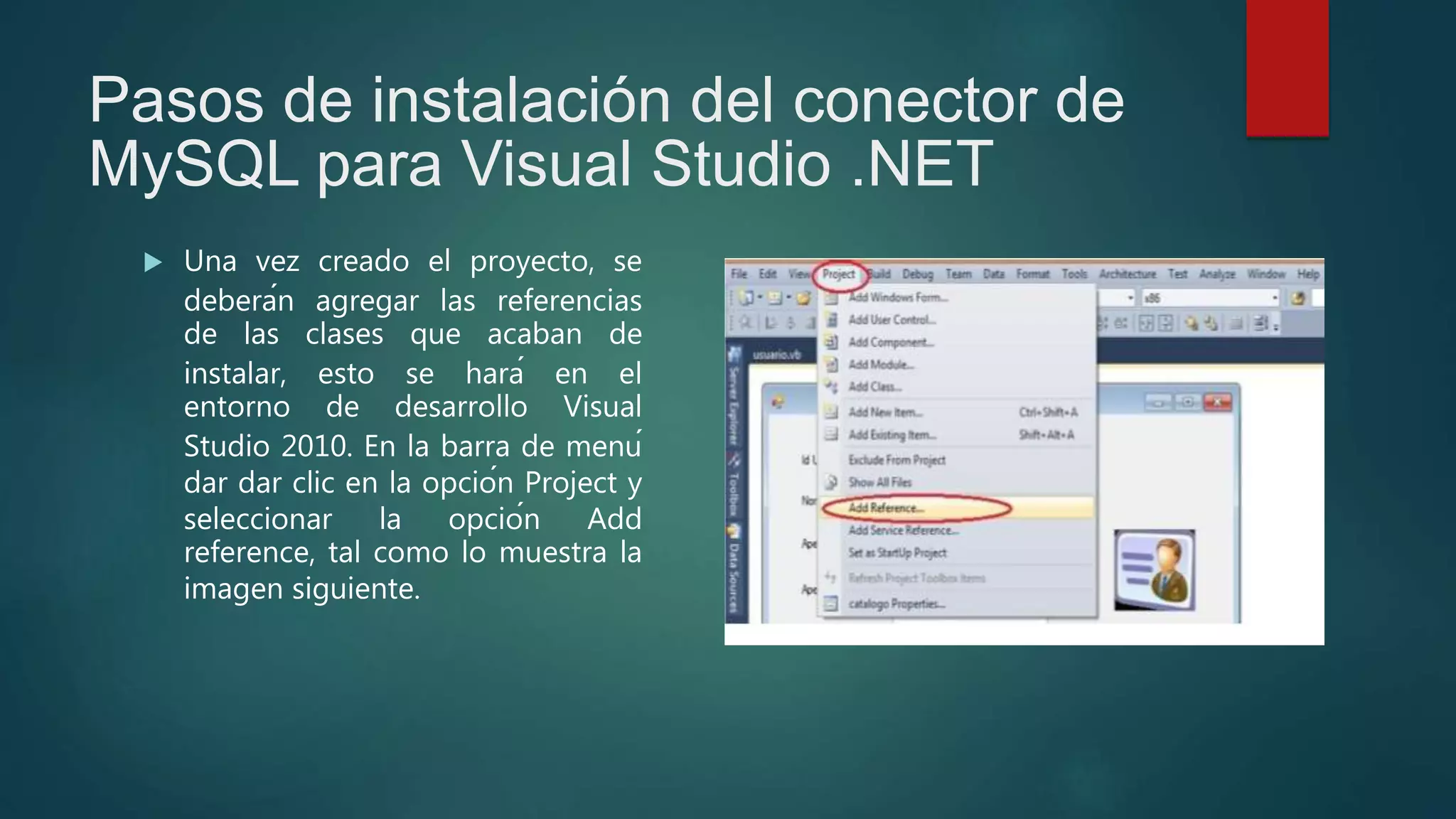Select Exclude From Project entry
The height and width of the screenshot is (819, 1456).
[x=956, y=460]
